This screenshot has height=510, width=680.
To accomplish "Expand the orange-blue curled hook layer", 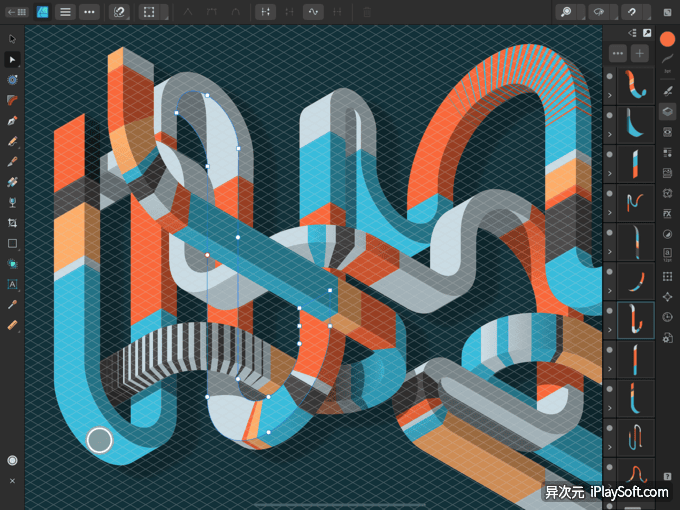I will [609, 95].
